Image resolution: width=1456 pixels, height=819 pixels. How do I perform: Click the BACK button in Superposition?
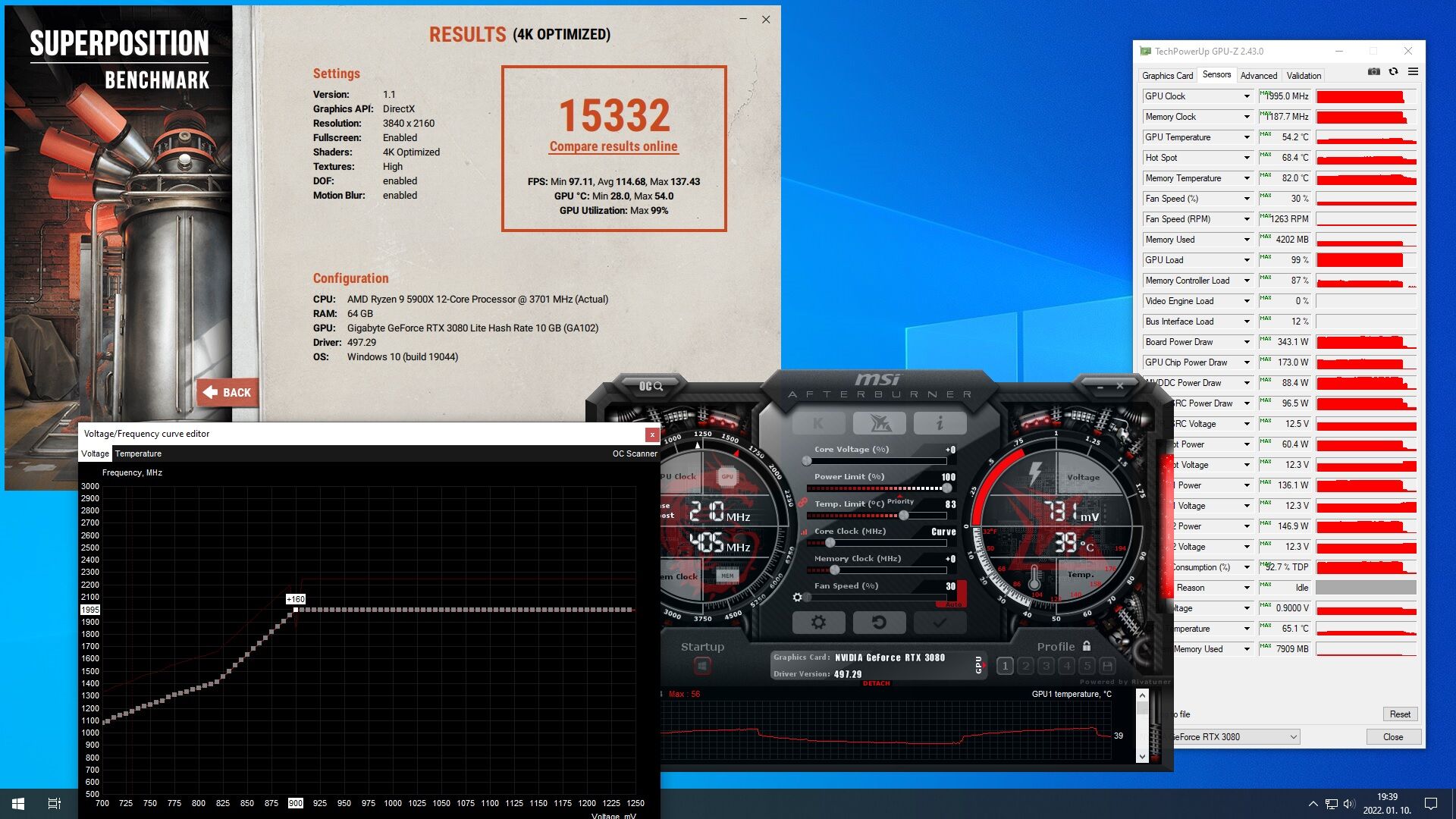tap(227, 392)
